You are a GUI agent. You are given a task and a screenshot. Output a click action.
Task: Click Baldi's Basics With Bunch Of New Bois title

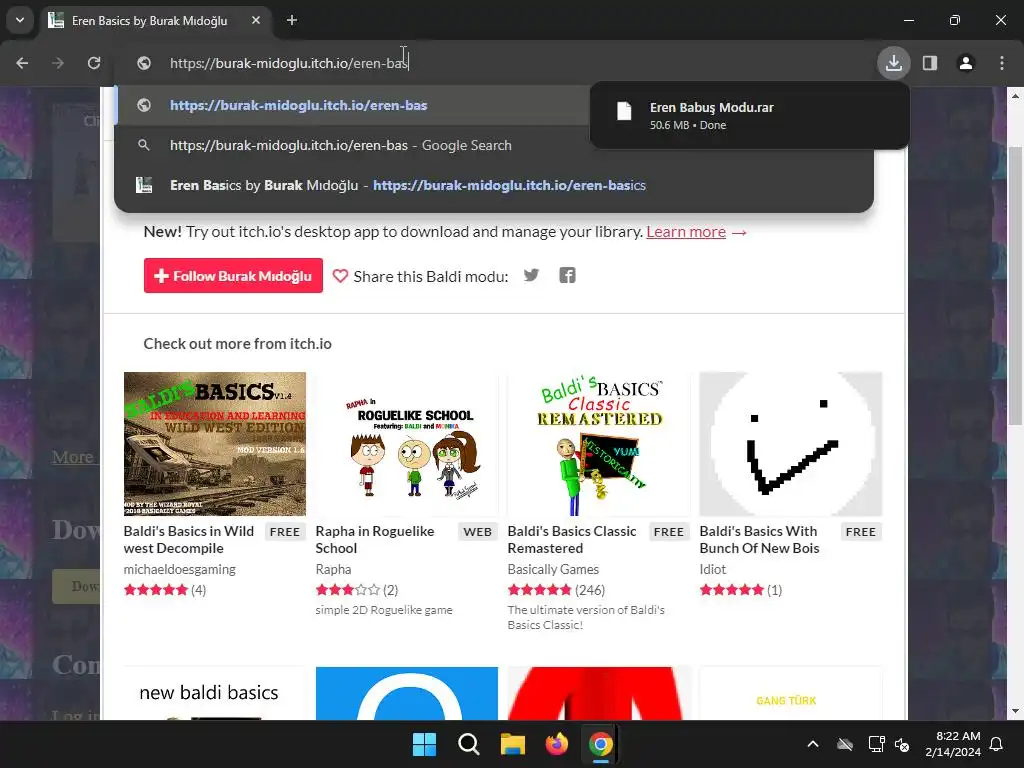coord(760,539)
